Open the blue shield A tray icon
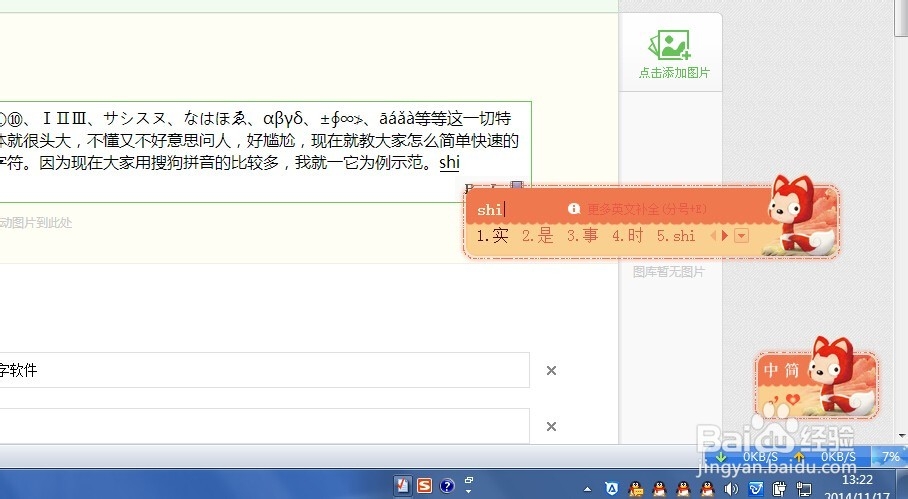Screen dimensions: 908x499 [x=612, y=489]
